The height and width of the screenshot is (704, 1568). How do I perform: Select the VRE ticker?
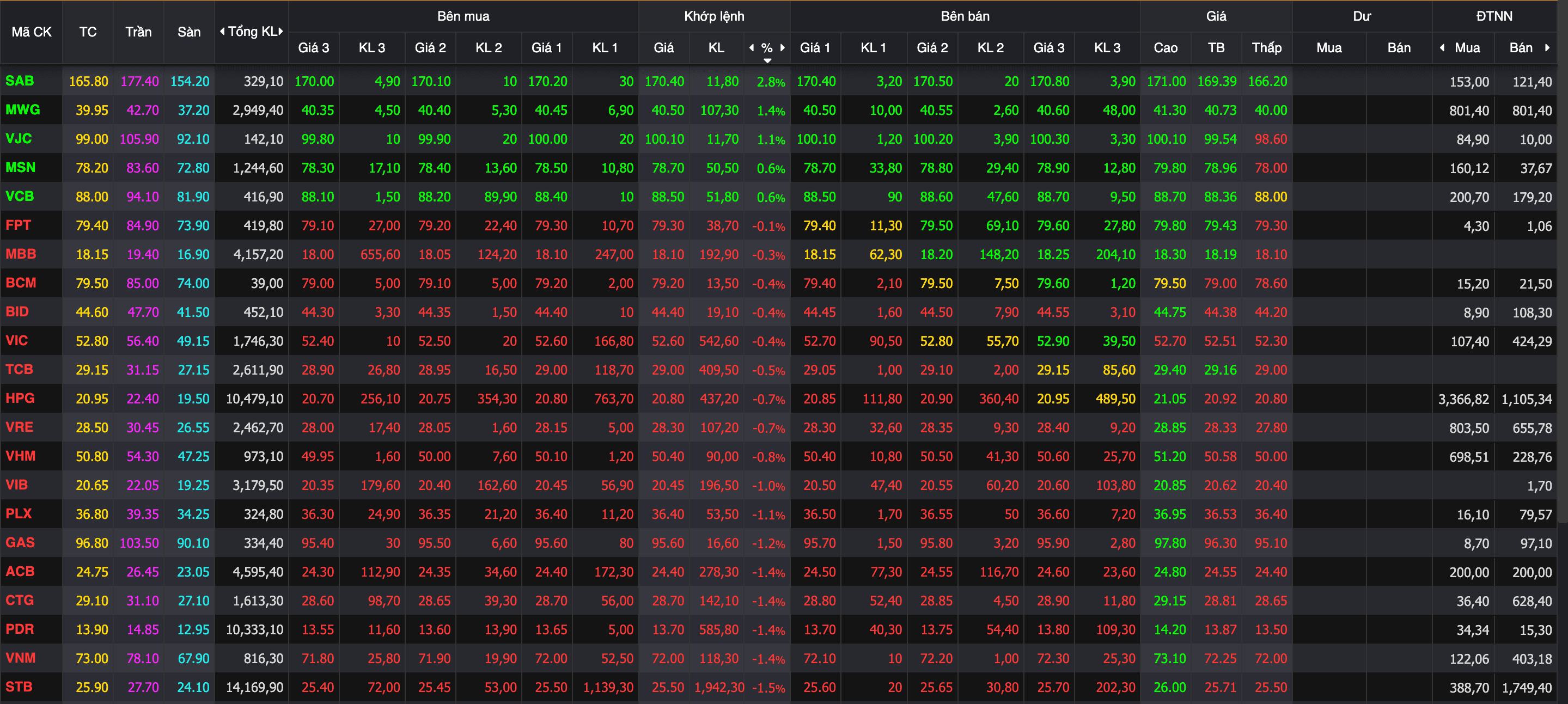(x=19, y=427)
